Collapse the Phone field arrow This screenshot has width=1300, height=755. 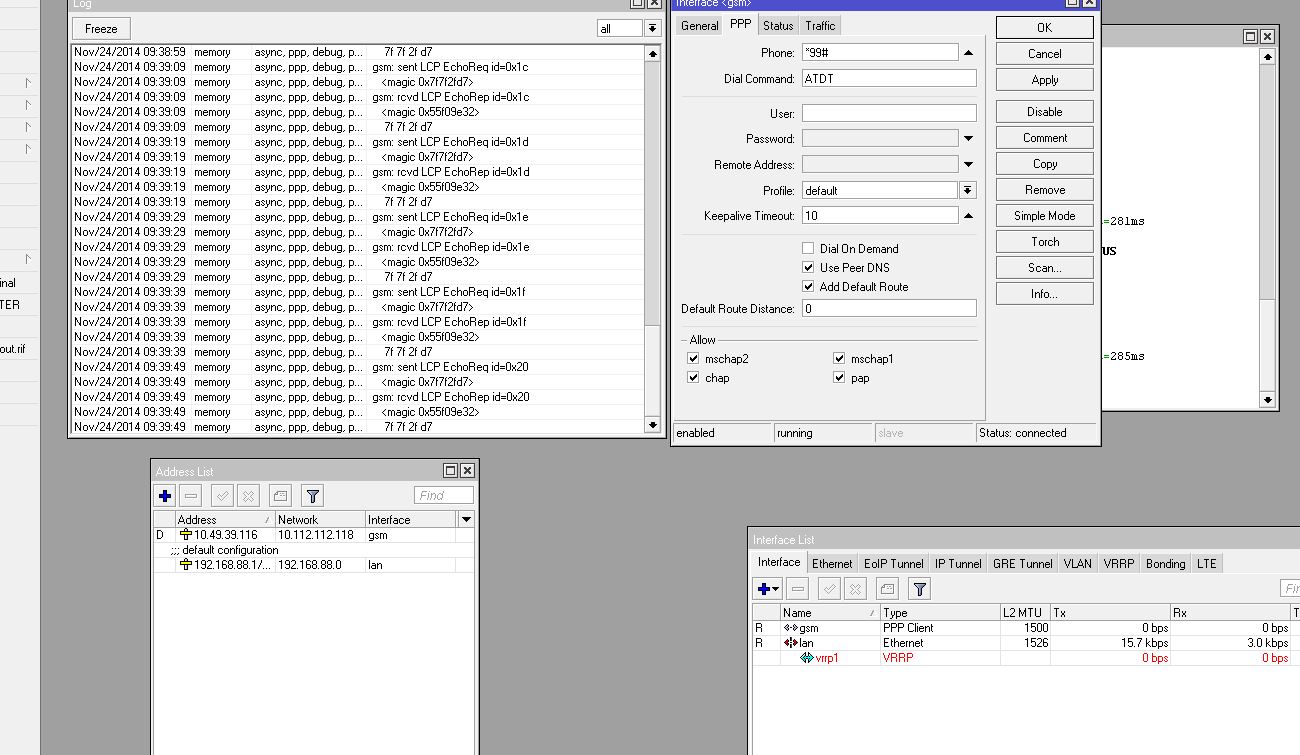click(x=968, y=53)
